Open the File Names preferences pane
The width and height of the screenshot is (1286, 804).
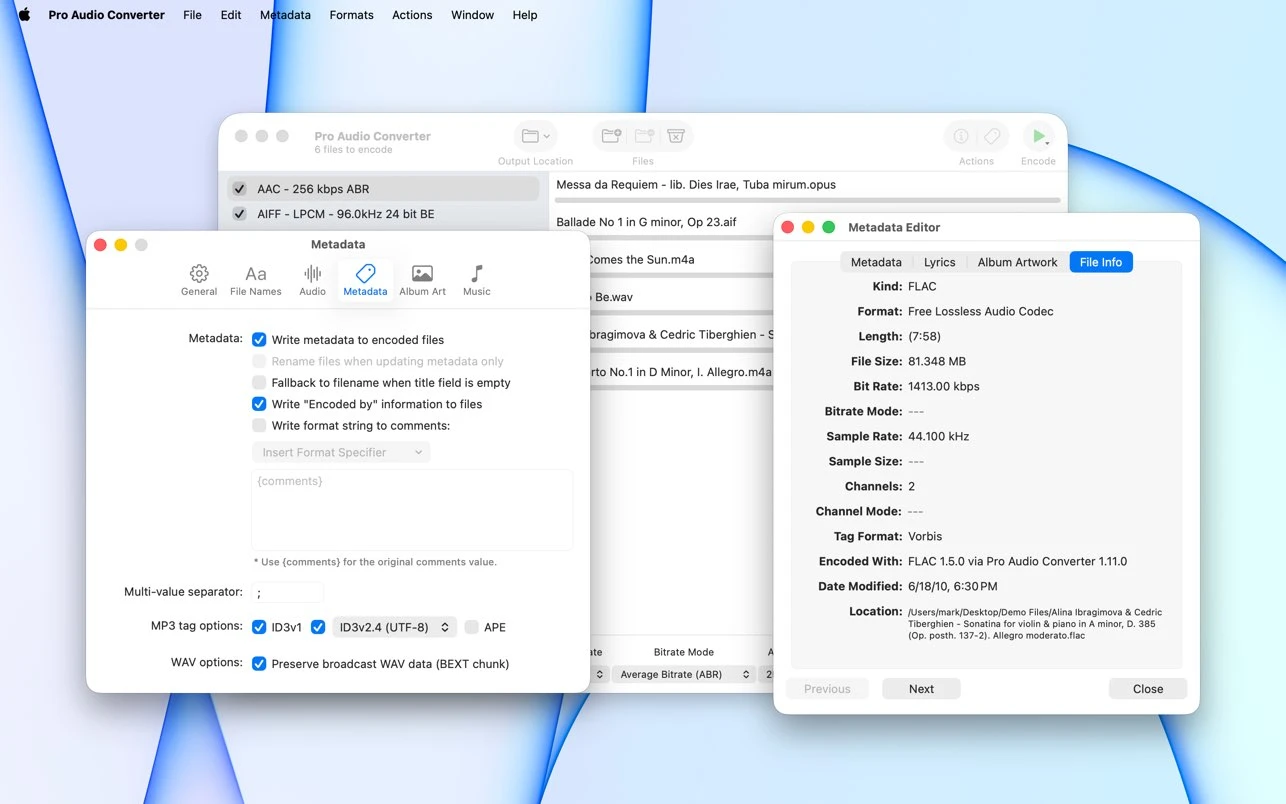[256, 280]
